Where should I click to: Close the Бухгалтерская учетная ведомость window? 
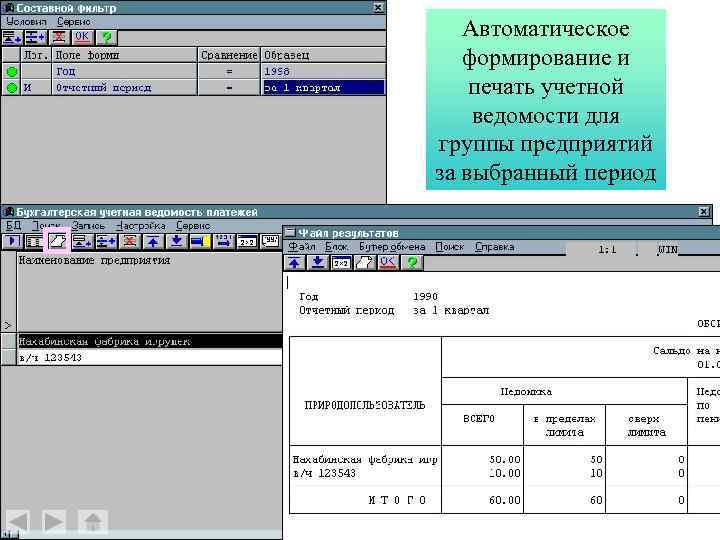point(703,211)
